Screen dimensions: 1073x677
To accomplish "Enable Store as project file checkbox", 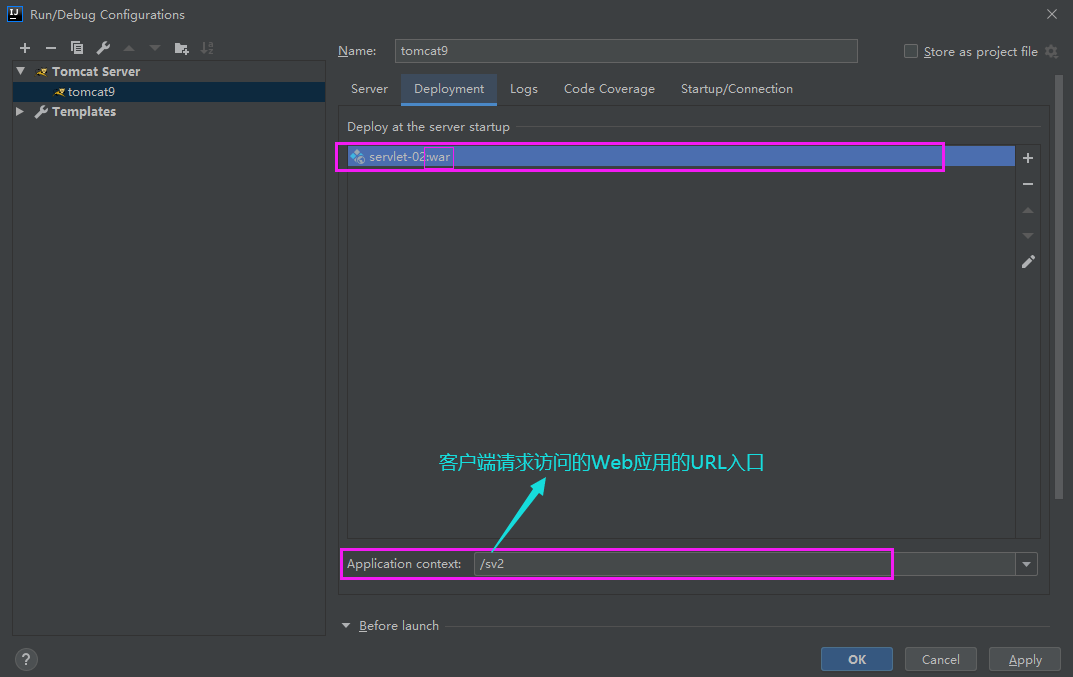I will point(911,51).
